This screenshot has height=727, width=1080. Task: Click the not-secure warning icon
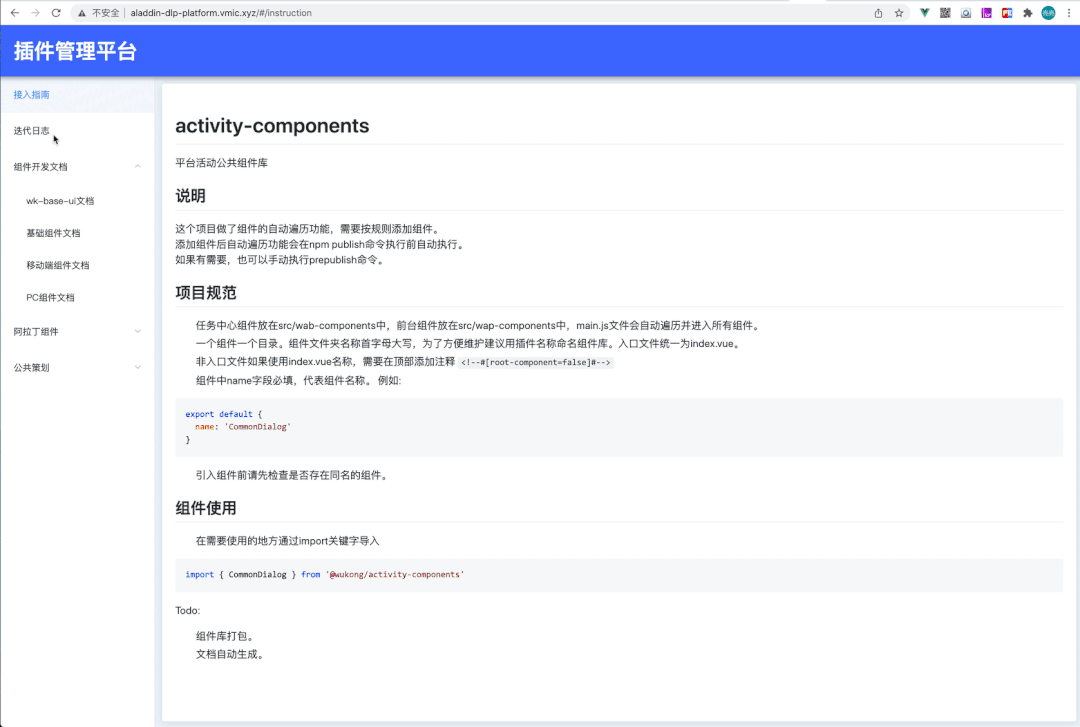(81, 12)
